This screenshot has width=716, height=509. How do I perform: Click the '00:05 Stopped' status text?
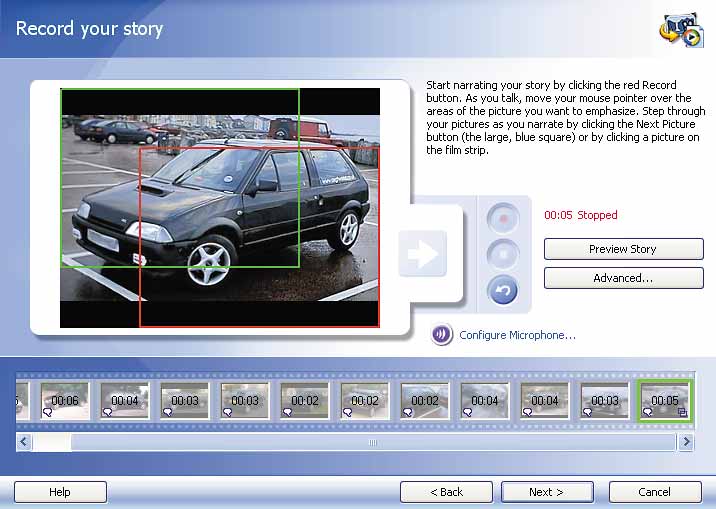pyautogui.click(x=580, y=215)
